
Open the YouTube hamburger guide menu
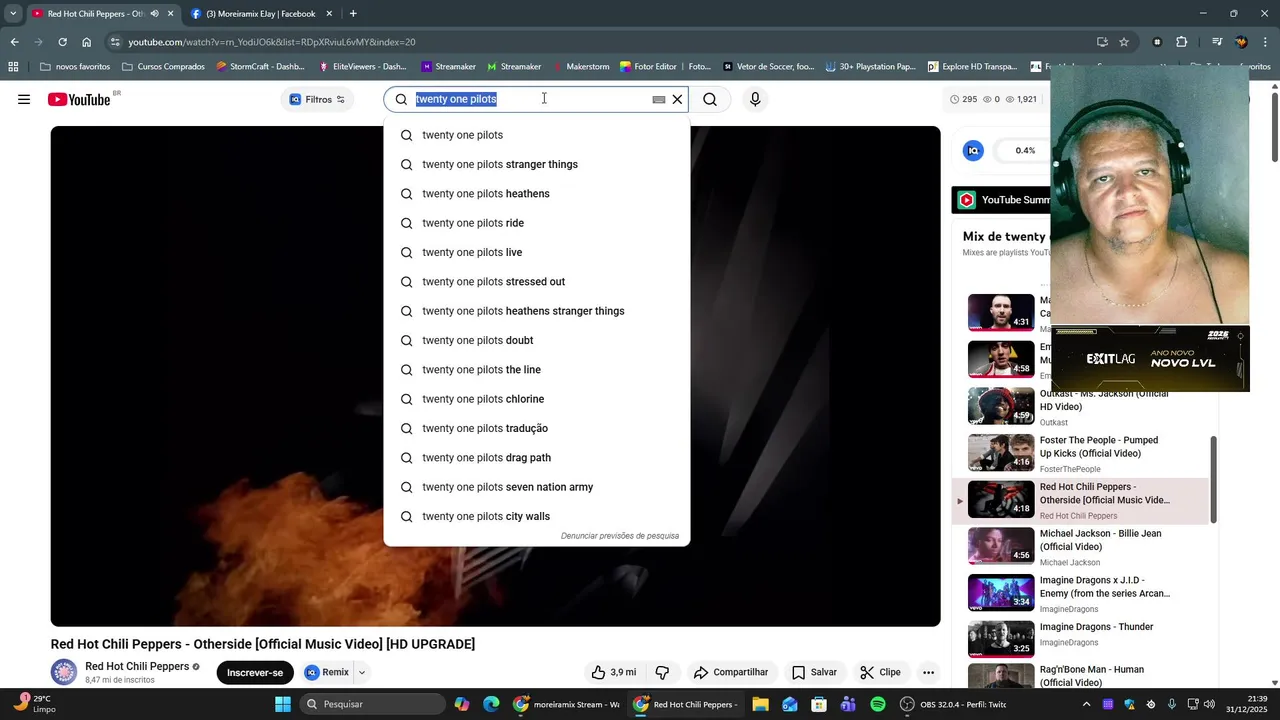[24, 99]
